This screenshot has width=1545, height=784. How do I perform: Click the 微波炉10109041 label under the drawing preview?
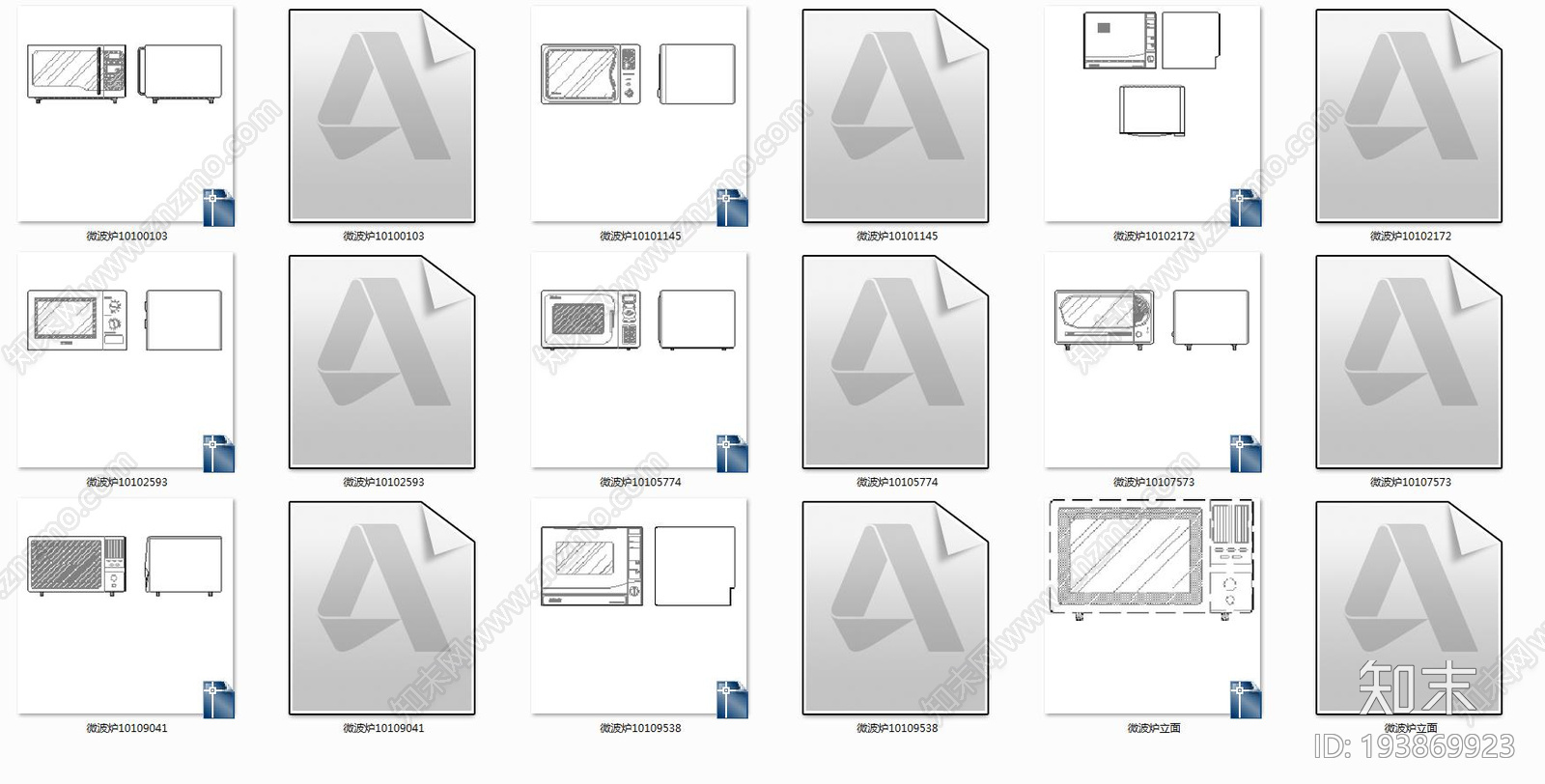pyautogui.click(x=126, y=728)
